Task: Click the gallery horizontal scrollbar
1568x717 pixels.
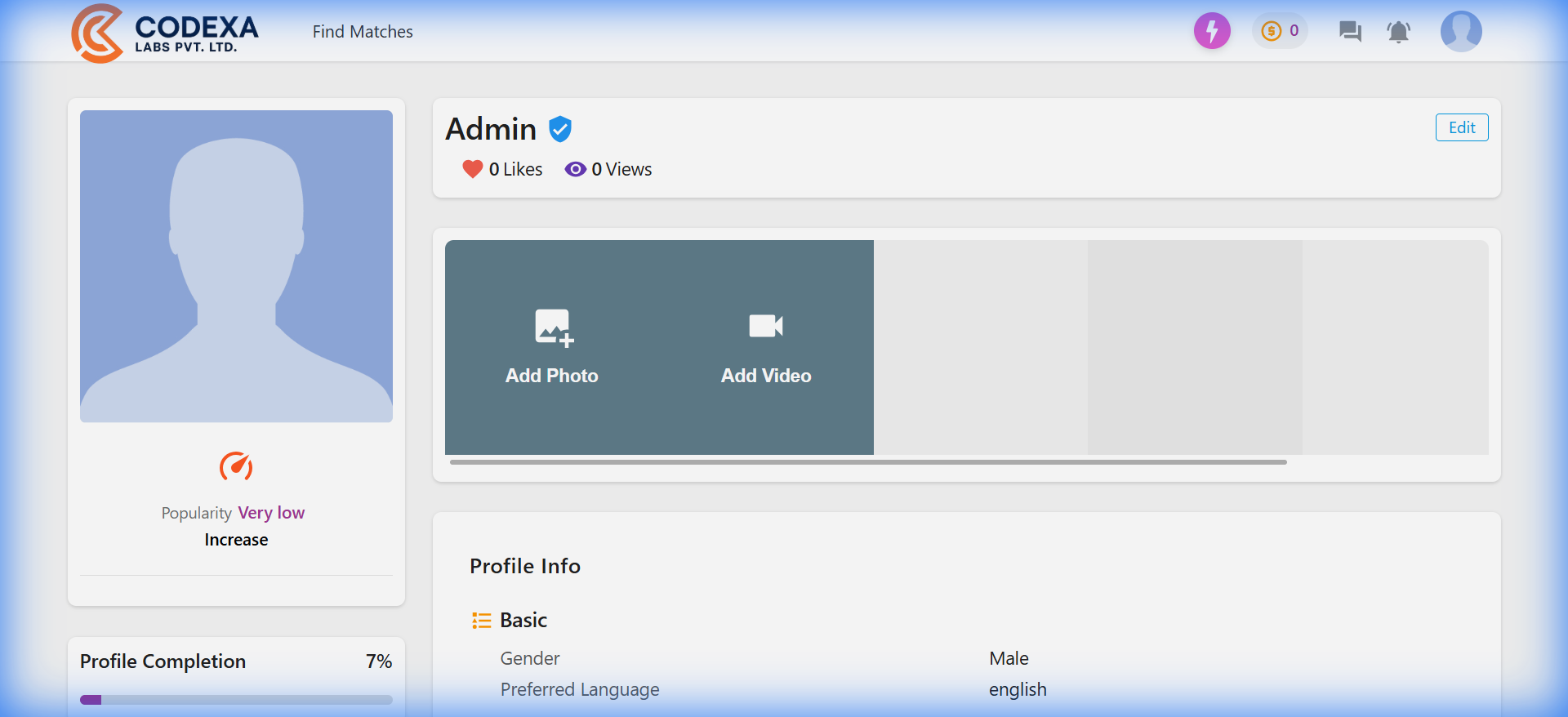Action: point(867,462)
